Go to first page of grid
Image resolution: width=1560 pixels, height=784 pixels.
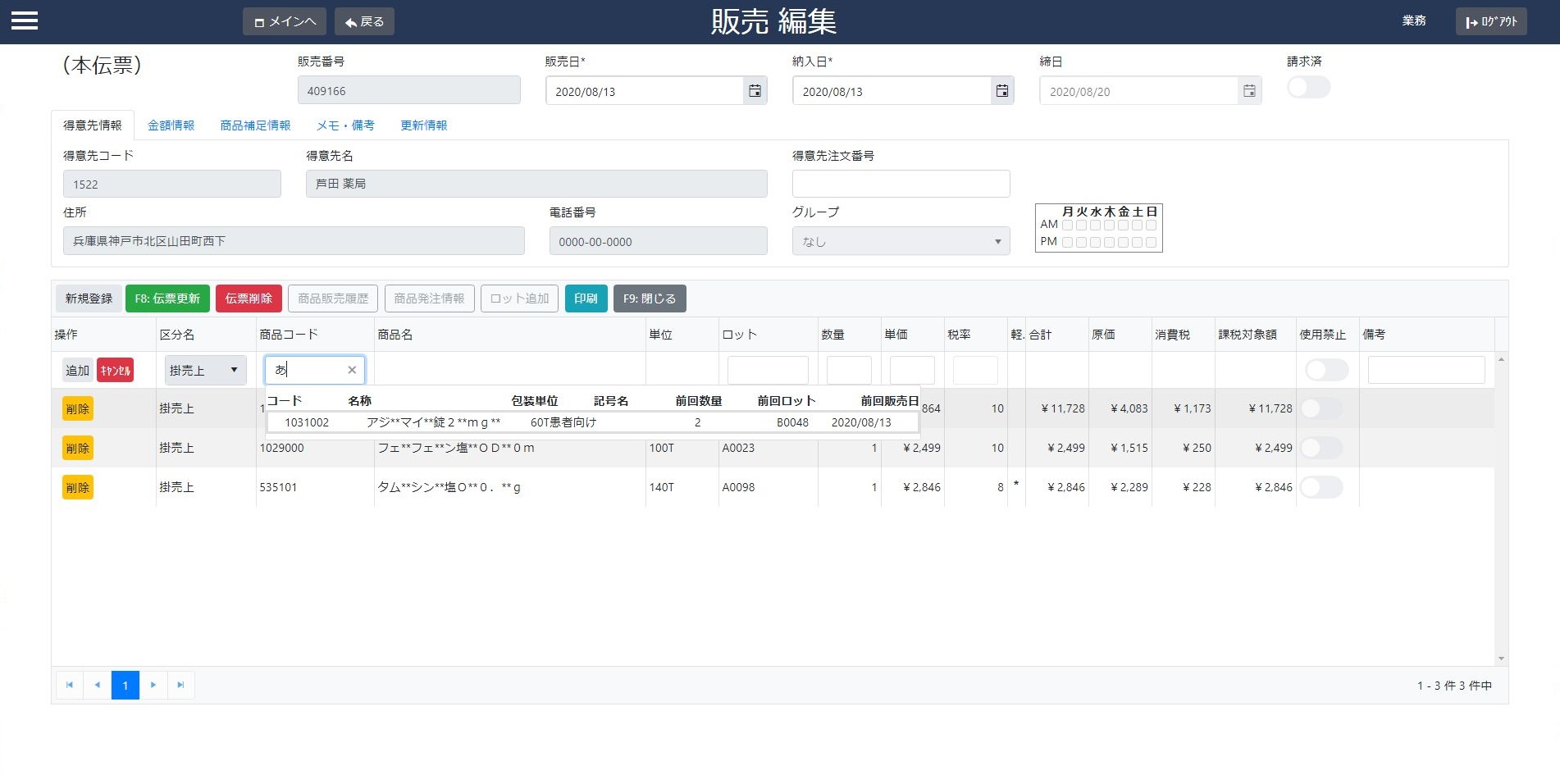click(70, 685)
